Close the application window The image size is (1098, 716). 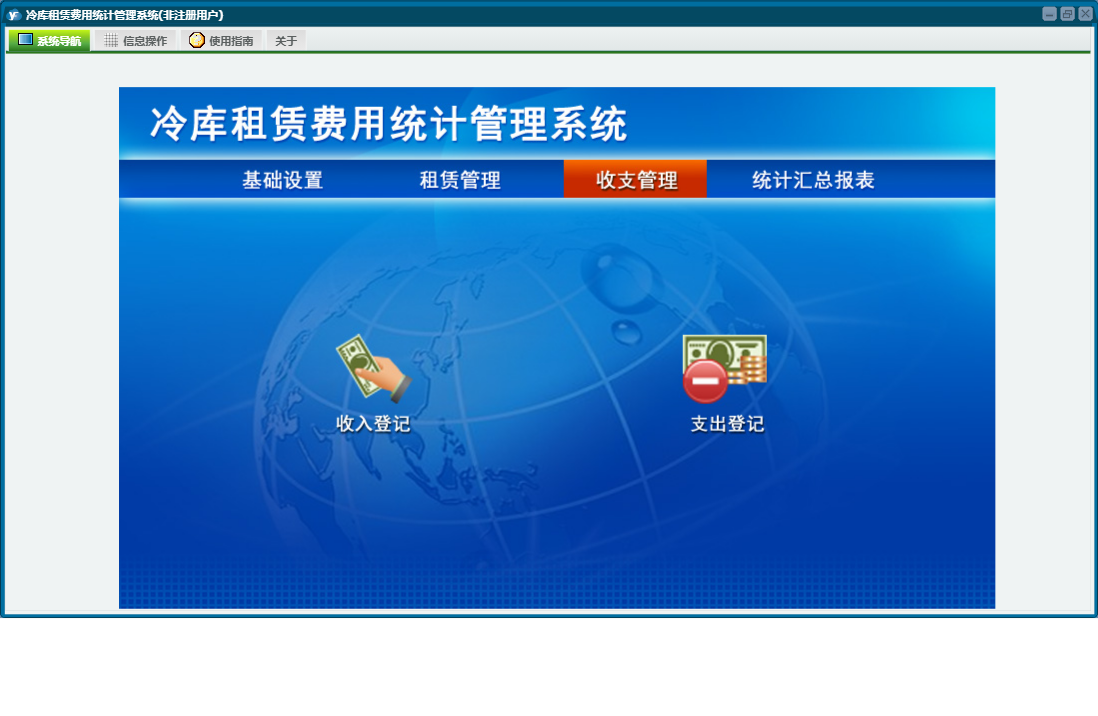(x=1085, y=14)
